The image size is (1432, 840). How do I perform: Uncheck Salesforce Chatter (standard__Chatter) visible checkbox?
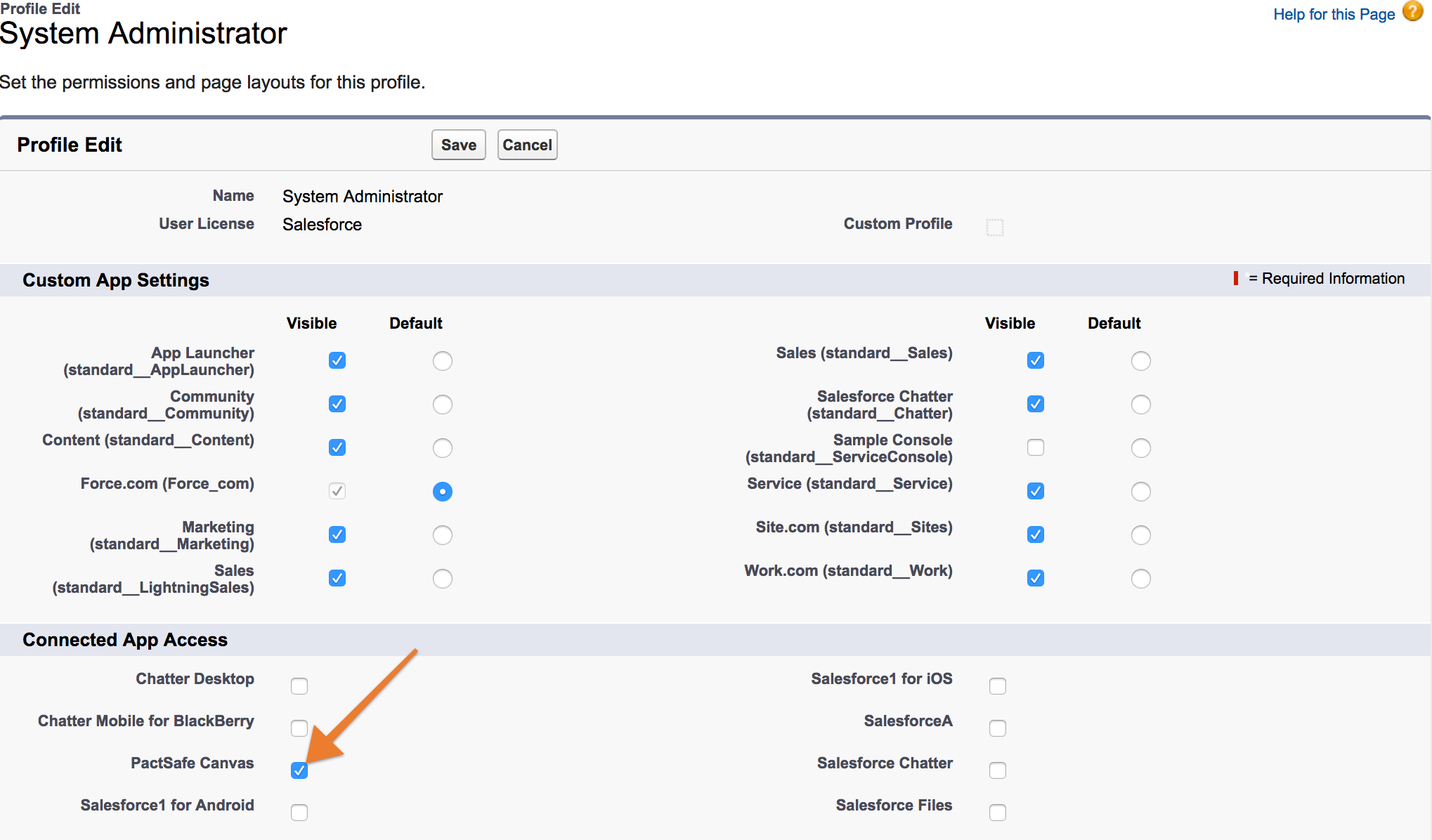click(1036, 404)
